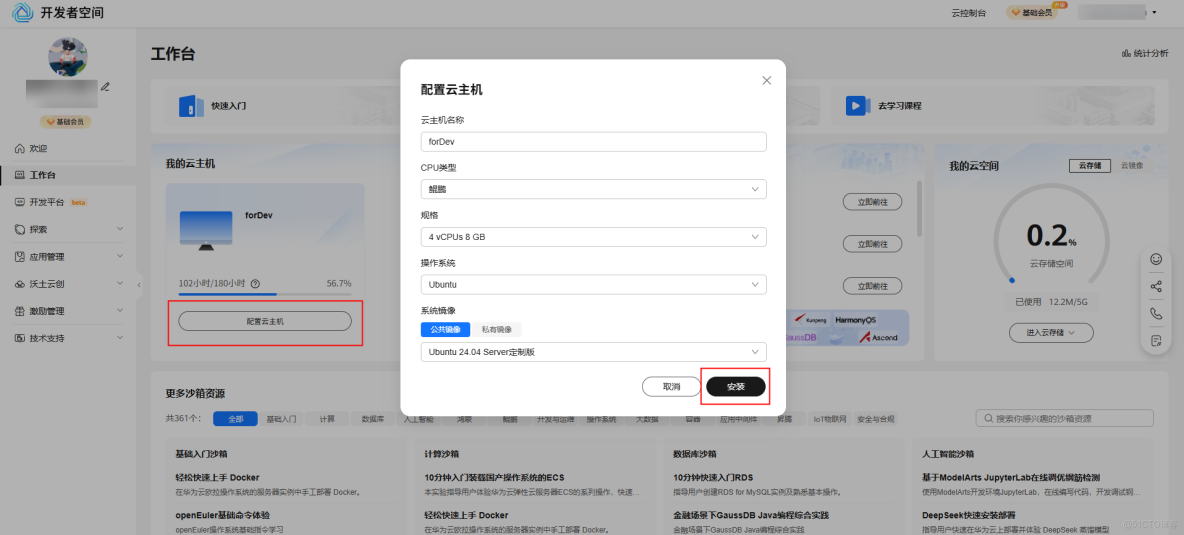
Task: Collapse the sidebar with the arrow handle
Action: tap(139, 284)
